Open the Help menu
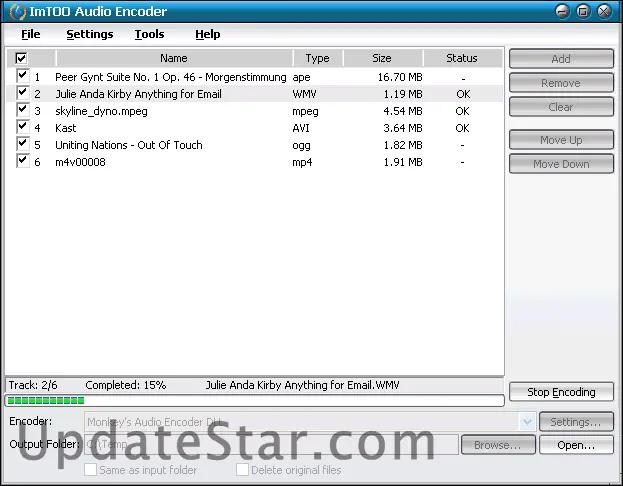623x486 pixels. pos(208,34)
